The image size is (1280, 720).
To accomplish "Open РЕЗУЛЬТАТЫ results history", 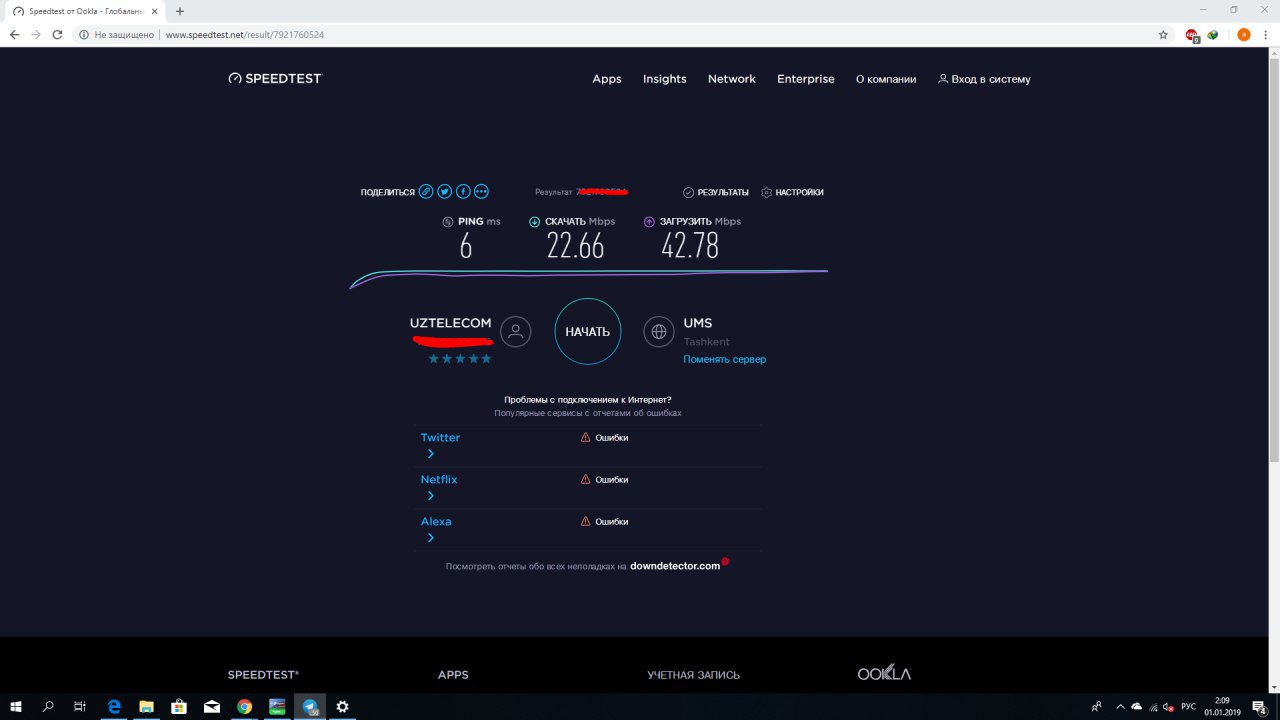I will [x=716, y=192].
